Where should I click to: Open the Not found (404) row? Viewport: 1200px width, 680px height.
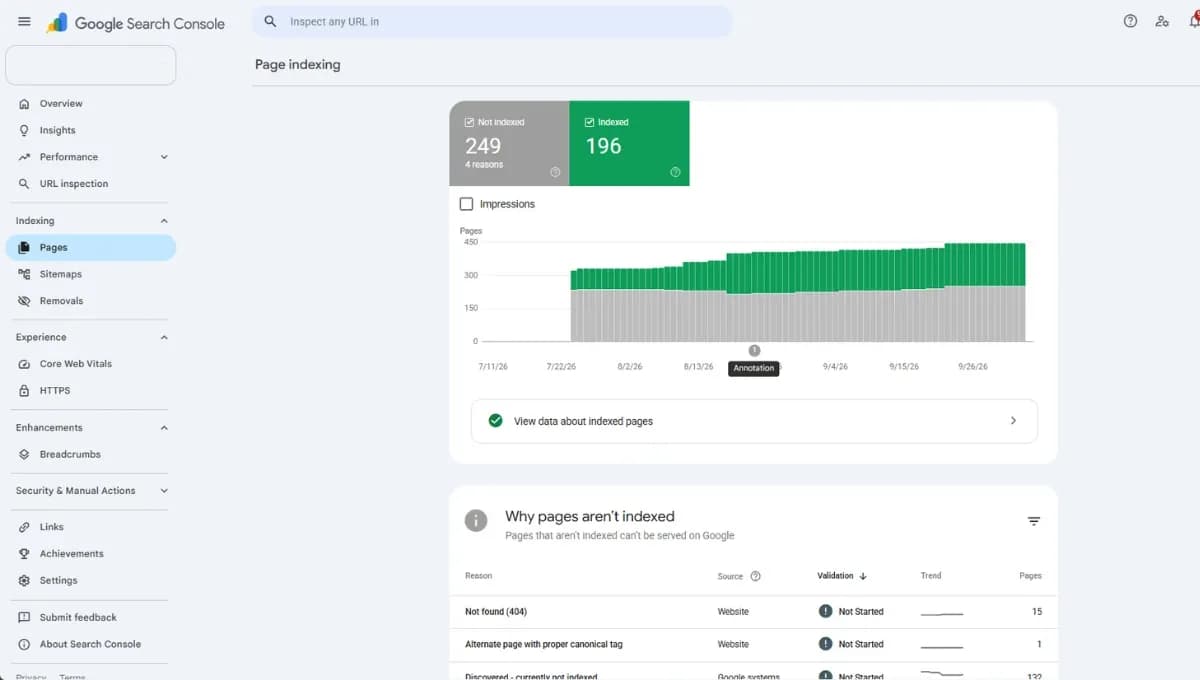click(753, 612)
